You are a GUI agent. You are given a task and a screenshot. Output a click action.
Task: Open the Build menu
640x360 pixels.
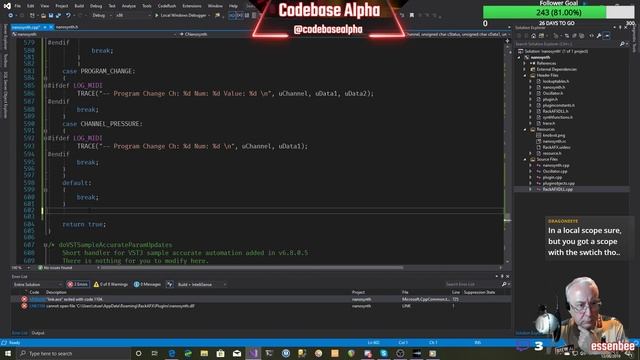tap(79, 6)
